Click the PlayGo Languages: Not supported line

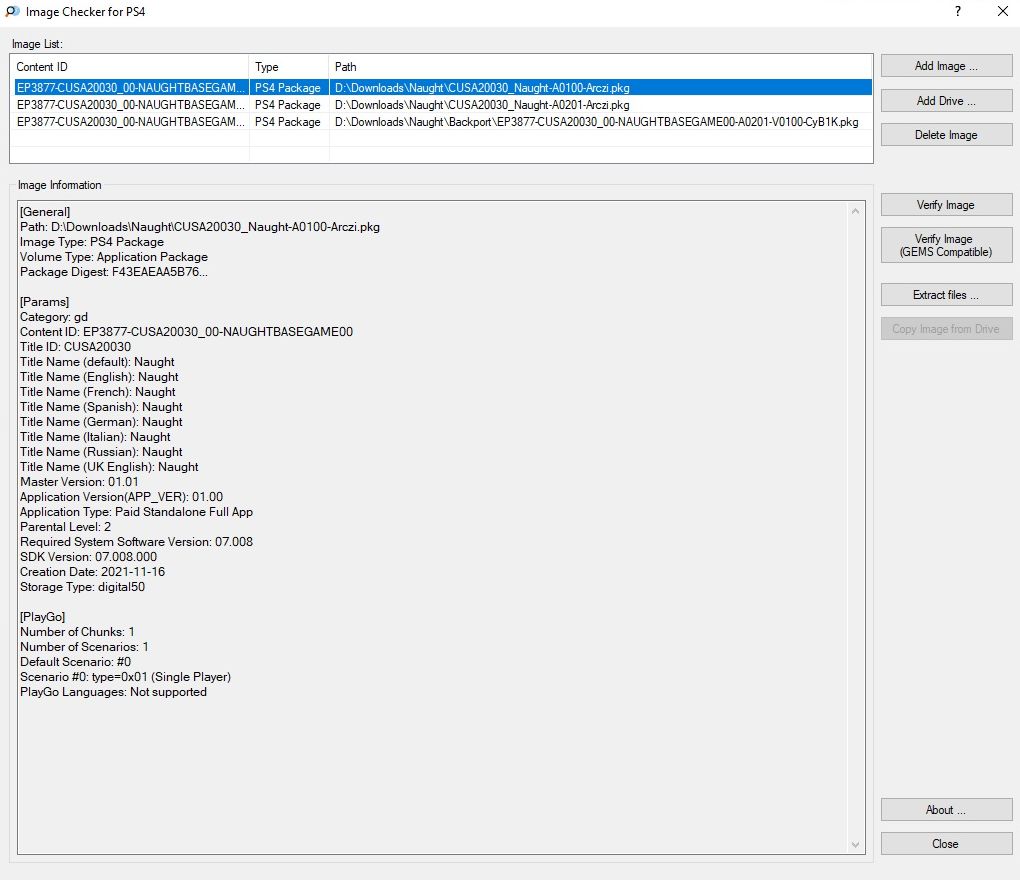113,692
